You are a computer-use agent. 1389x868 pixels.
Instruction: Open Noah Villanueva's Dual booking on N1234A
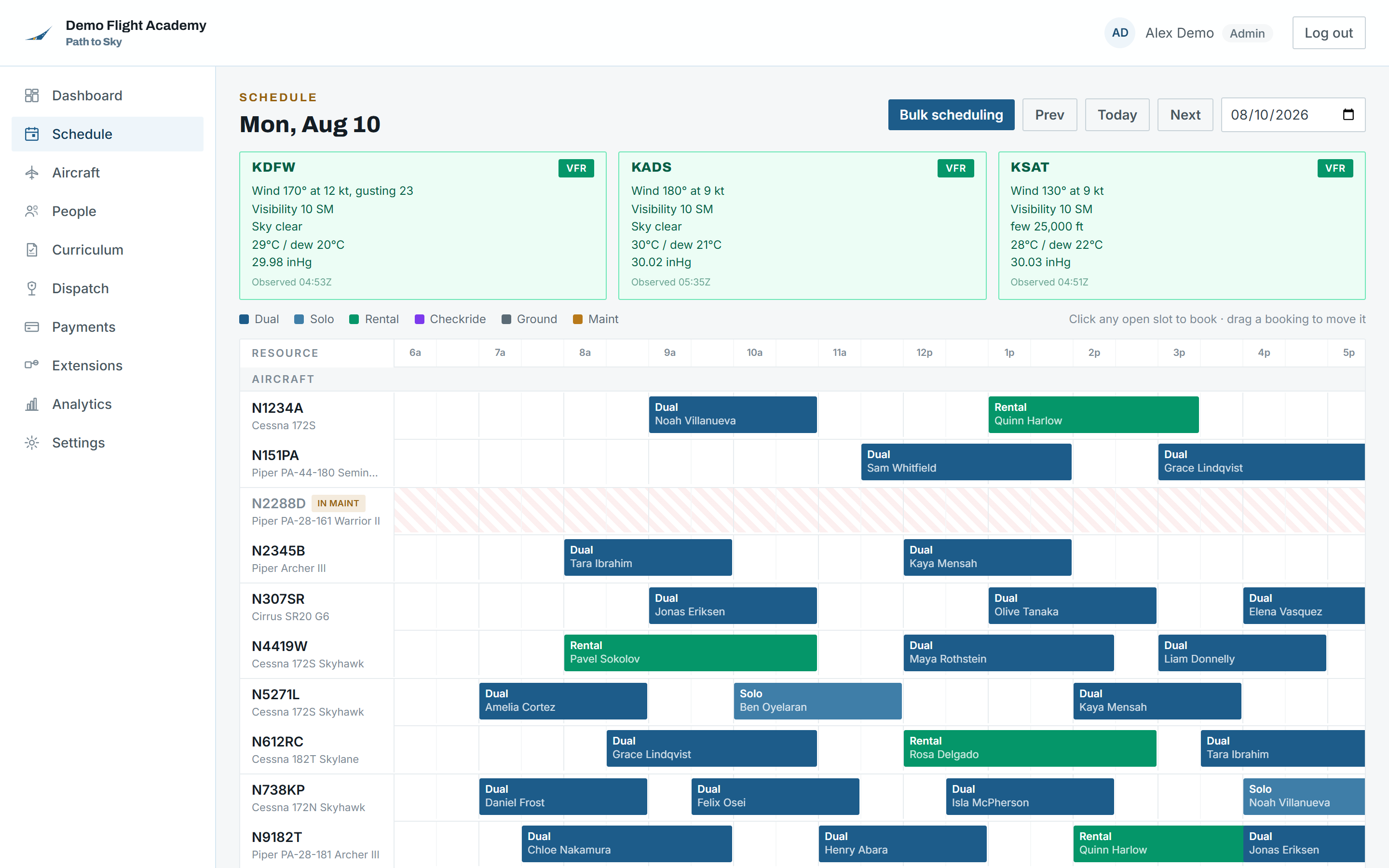[x=733, y=414]
